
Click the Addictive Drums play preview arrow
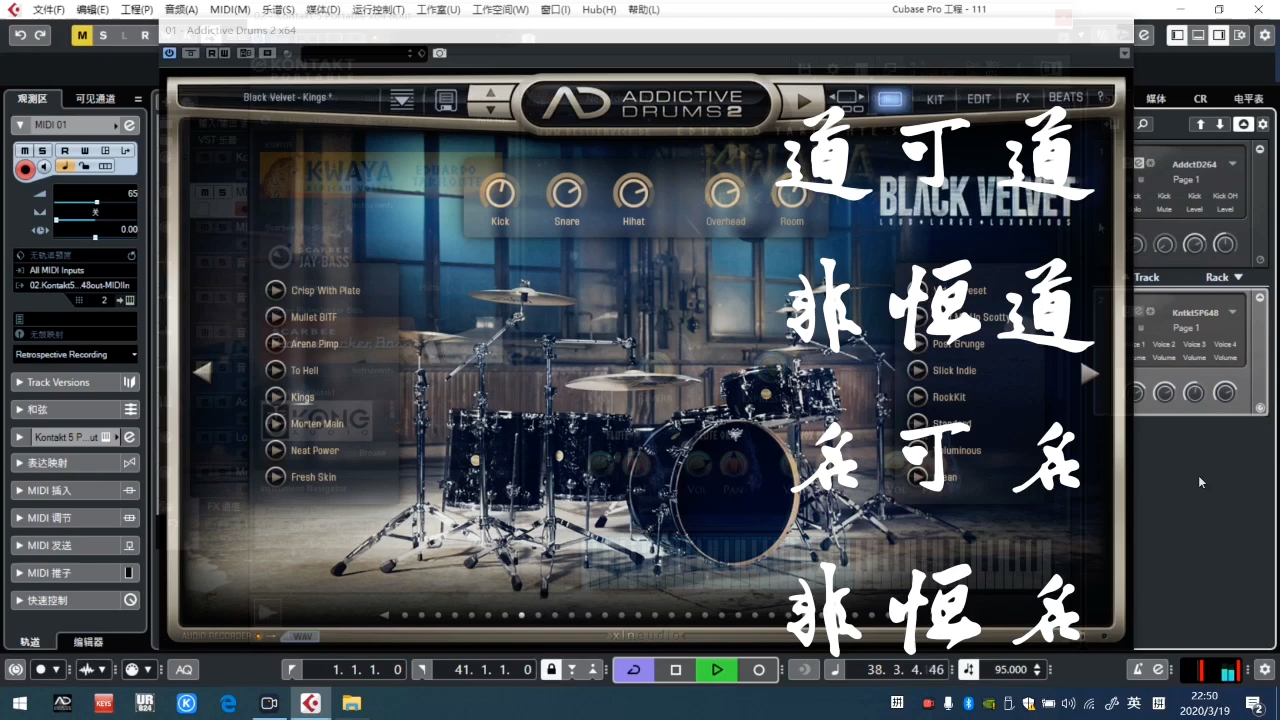(x=803, y=100)
